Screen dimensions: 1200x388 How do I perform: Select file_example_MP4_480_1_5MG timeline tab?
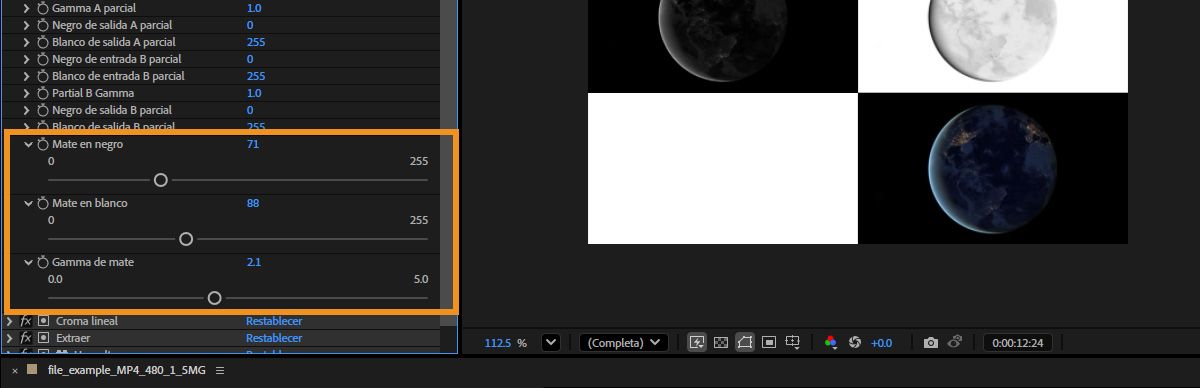click(x=126, y=370)
